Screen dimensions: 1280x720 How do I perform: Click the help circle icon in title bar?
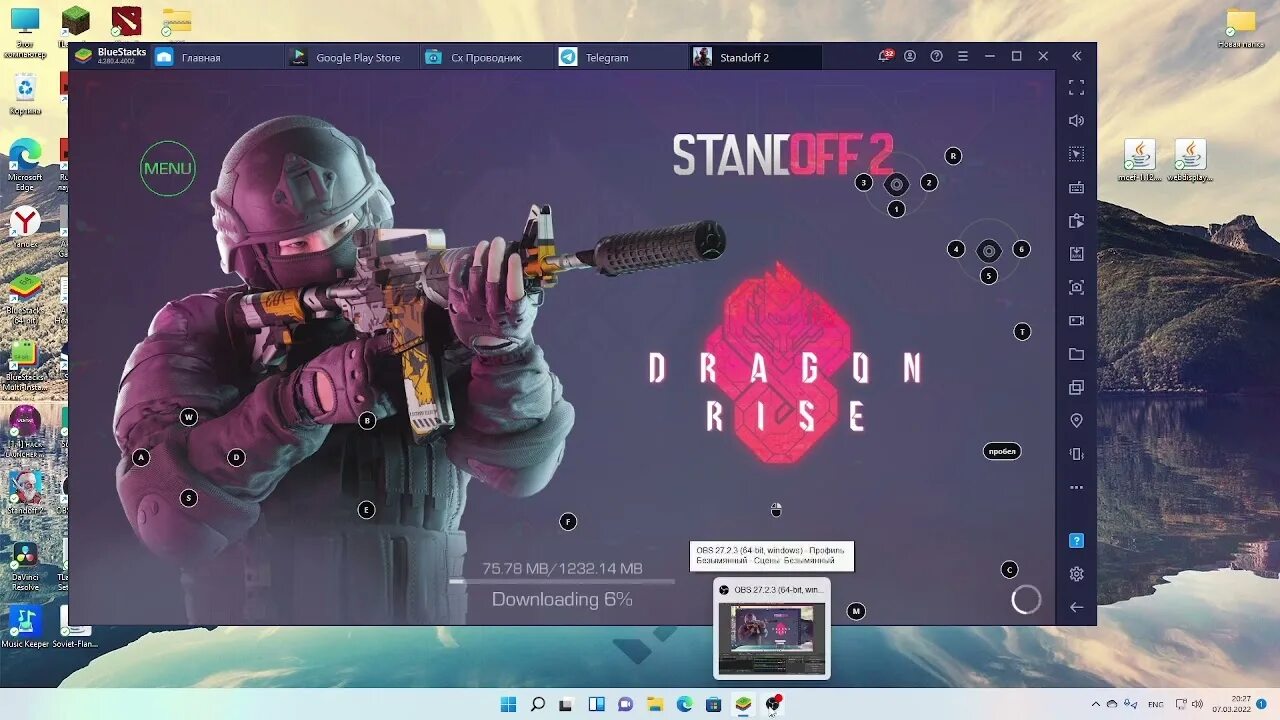[x=937, y=56]
